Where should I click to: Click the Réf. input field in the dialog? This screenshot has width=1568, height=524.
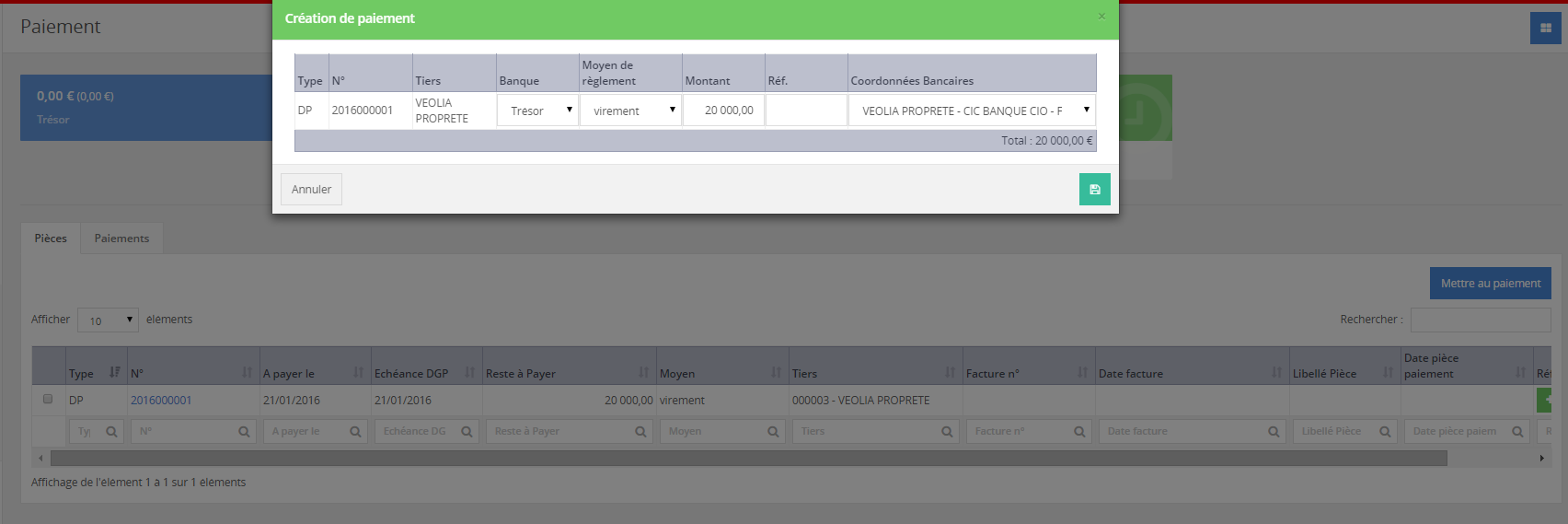(806, 111)
